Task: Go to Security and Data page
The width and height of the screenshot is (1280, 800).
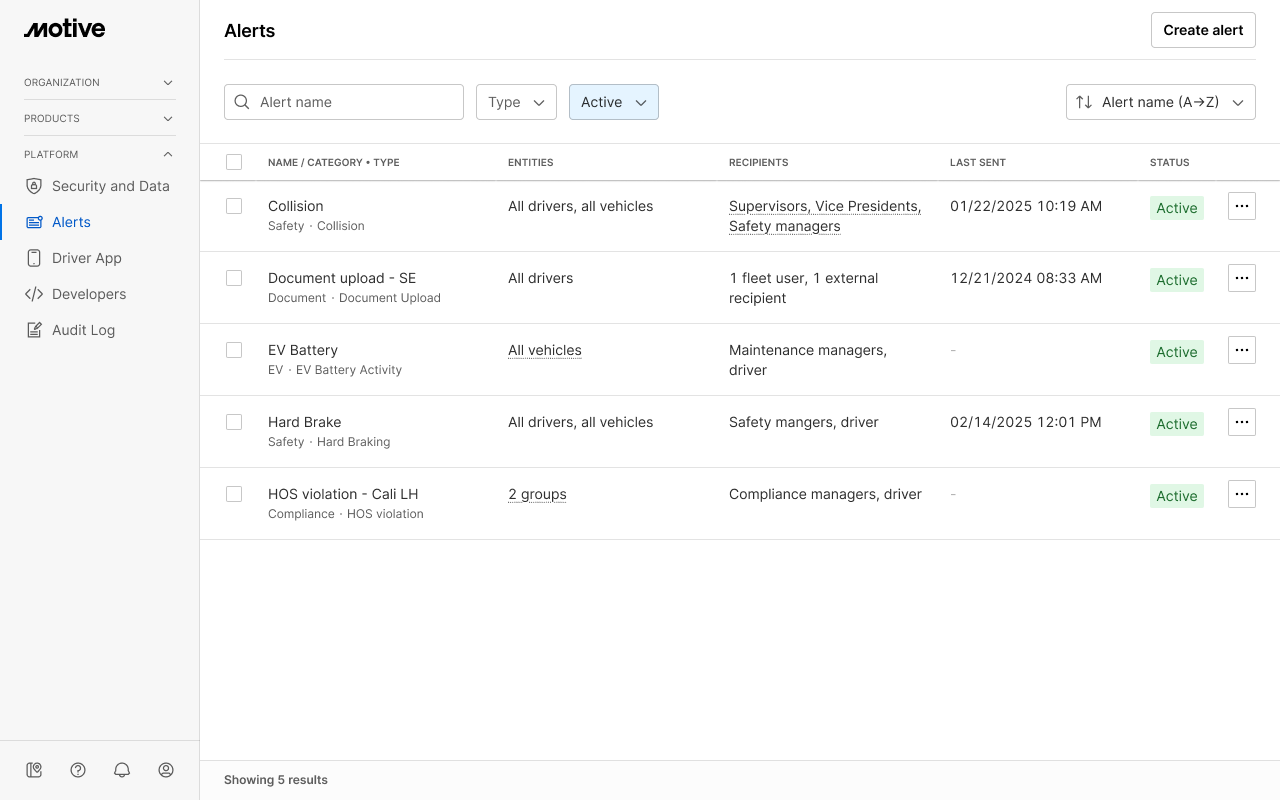Action: pyautogui.click(x=110, y=186)
